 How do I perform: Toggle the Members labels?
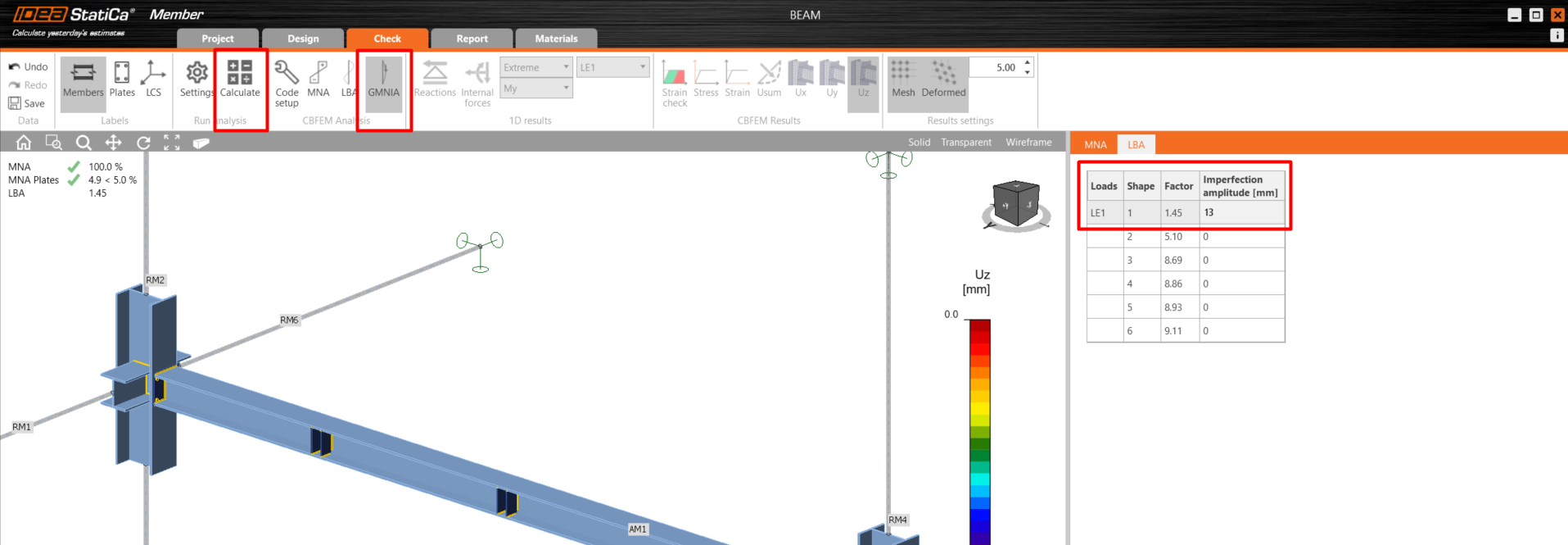[84, 79]
